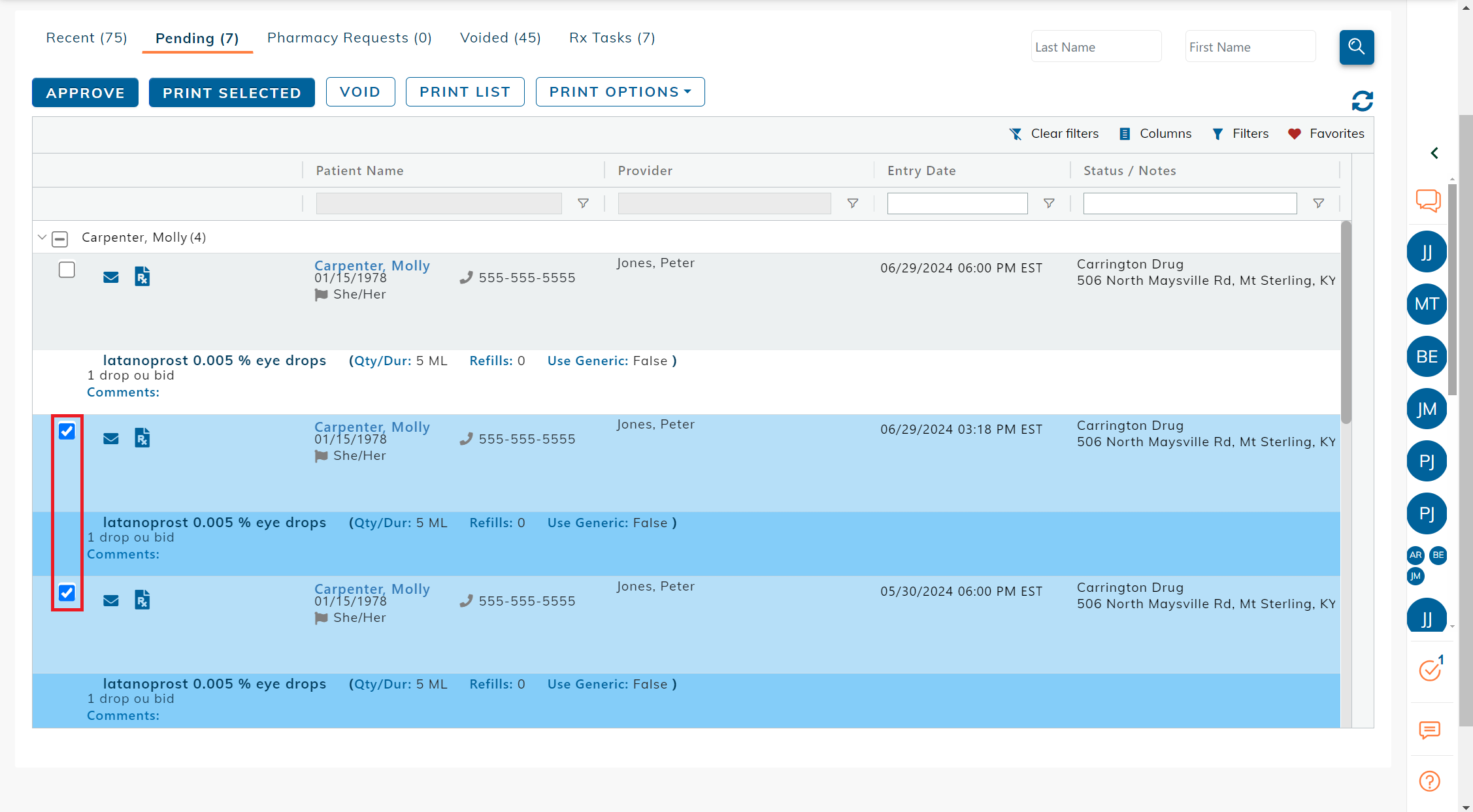Click the Provider filter field

click(x=724, y=203)
